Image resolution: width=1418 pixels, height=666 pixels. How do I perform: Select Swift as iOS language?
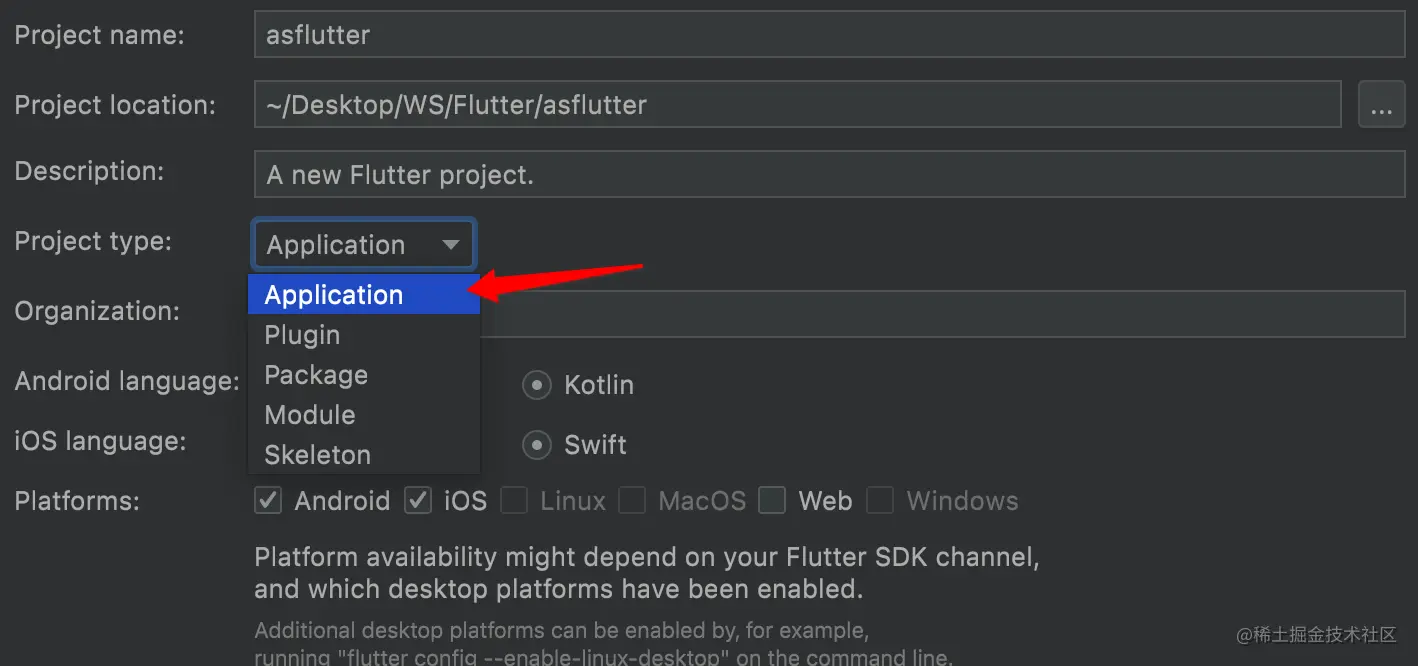537,445
